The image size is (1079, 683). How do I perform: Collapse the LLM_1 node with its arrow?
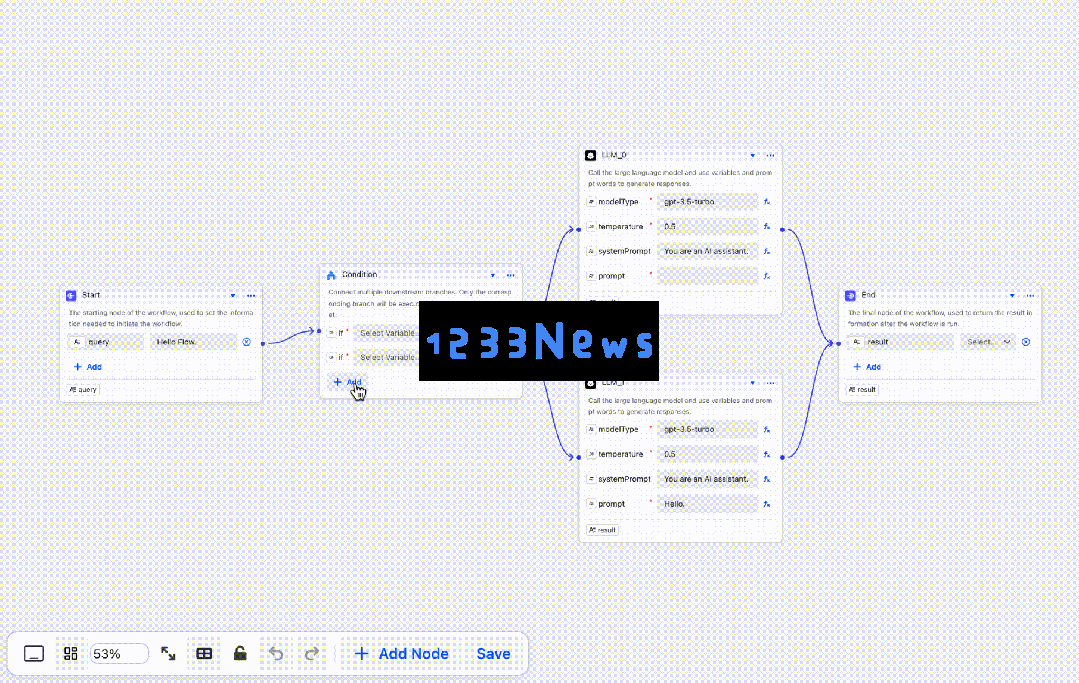[752, 383]
